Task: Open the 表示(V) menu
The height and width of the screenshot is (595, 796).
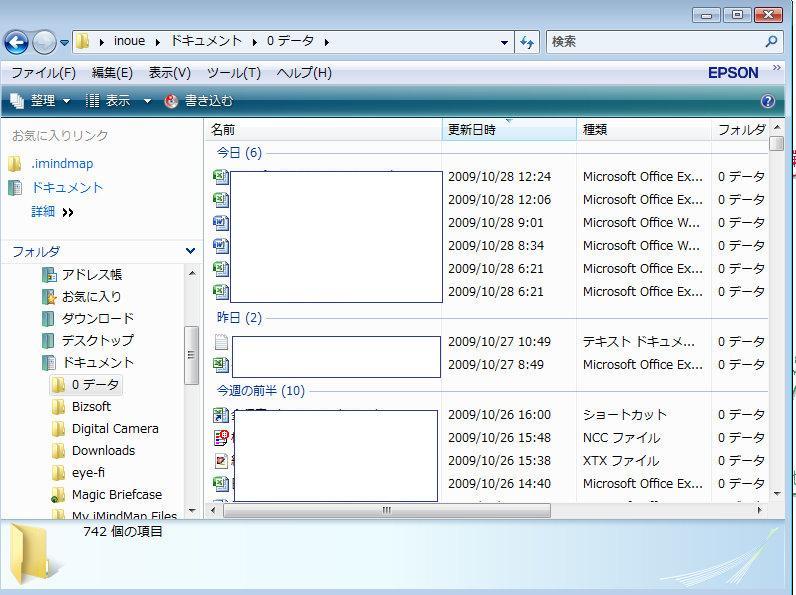Action: pos(170,73)
